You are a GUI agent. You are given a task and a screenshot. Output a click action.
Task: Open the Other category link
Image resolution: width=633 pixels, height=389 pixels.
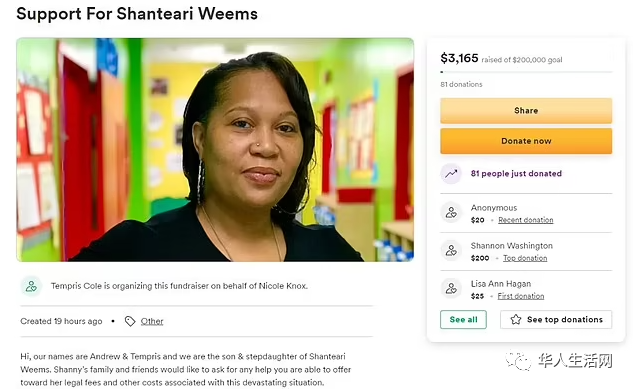(152, 321)
